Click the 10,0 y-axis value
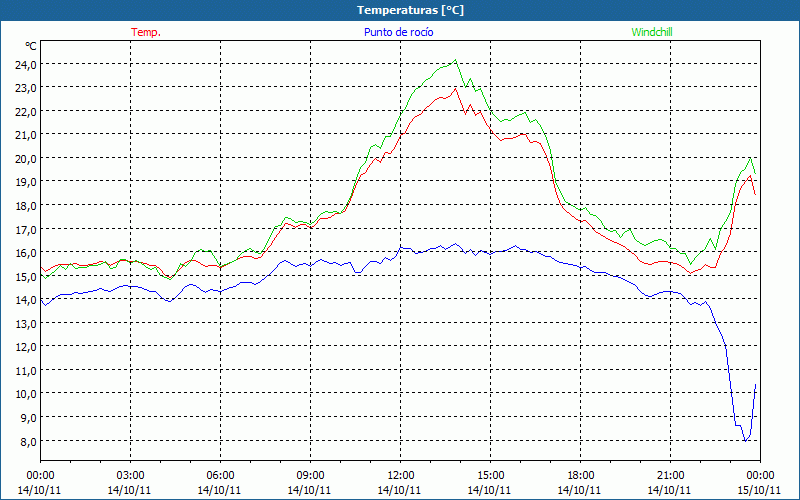The width and height of the screenshot is (800, 500). 26,394
